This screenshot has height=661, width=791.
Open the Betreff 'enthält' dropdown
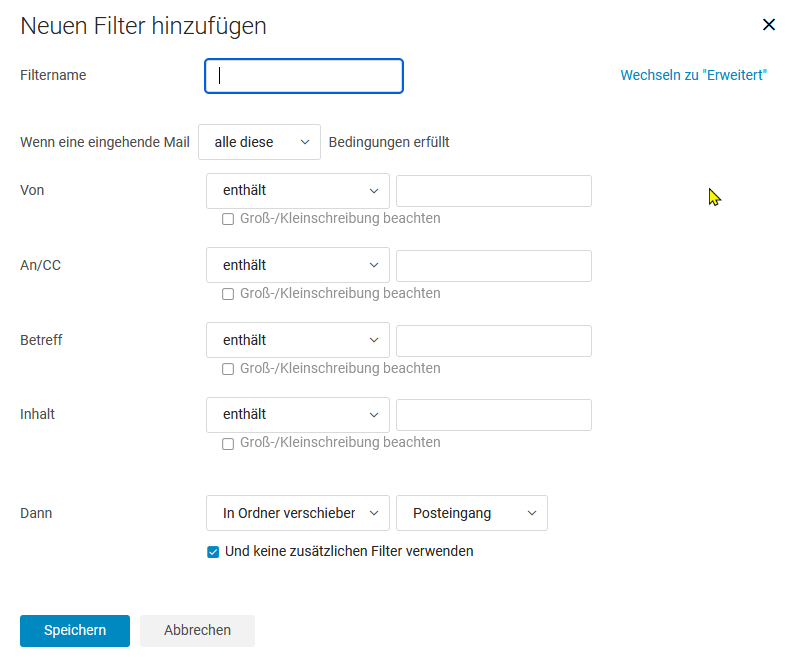tap(298, 340)
